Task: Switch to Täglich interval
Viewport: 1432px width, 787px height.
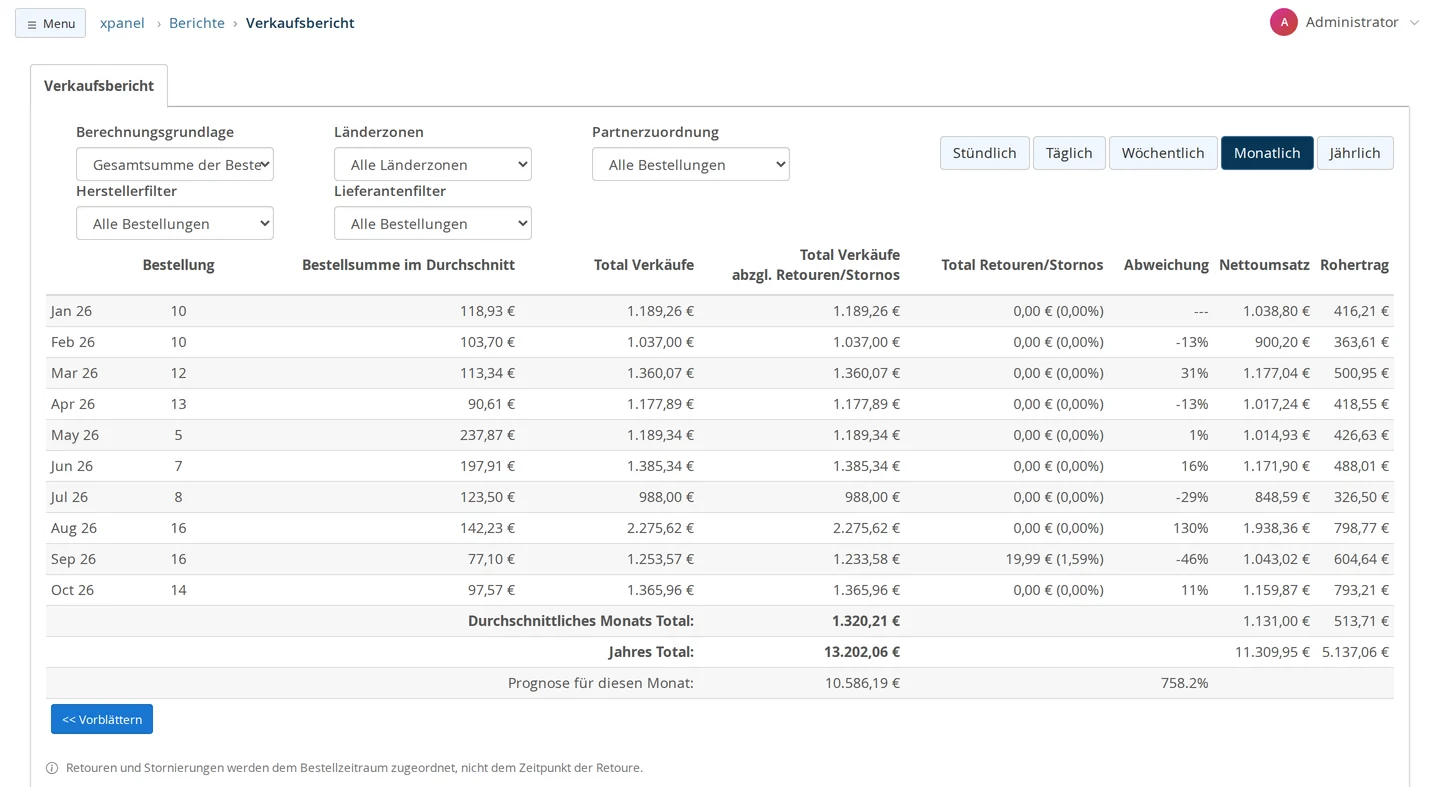Action: click(x=1069, y=153)
